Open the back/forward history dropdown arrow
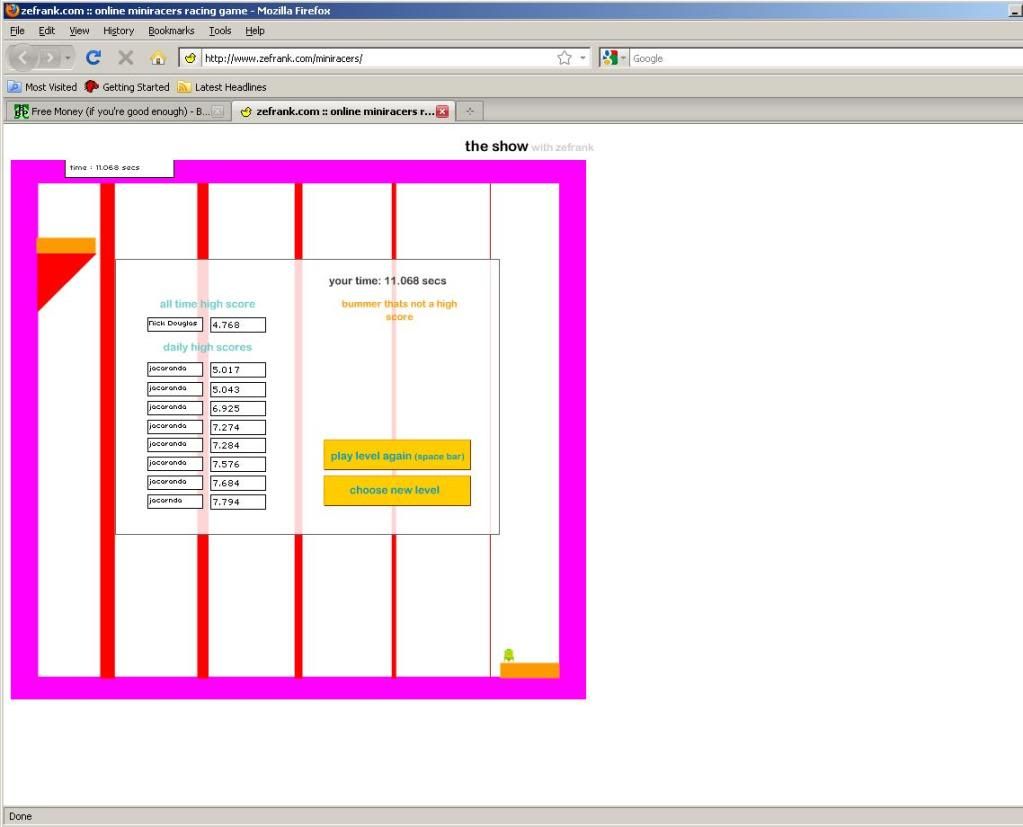Viewport: 1023px width, 827px height. [x=68, y=58]
